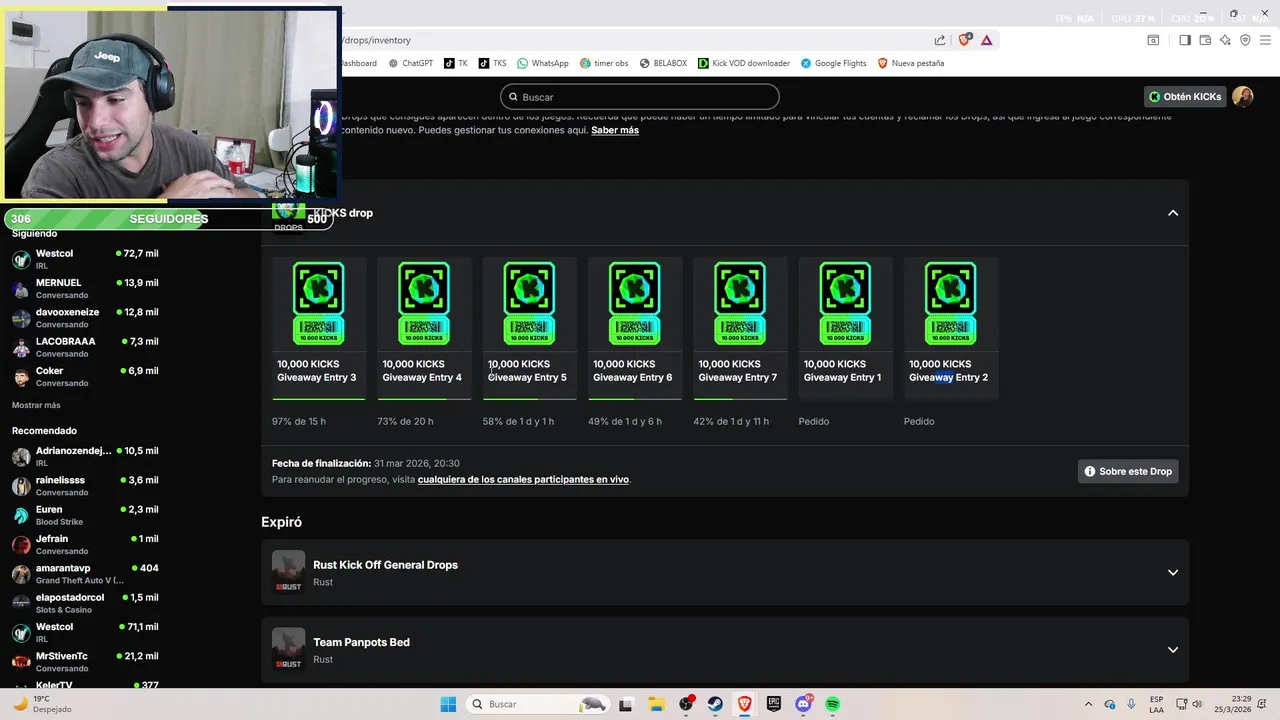Open the BELABOX bookmark

(x=664, y=63)
